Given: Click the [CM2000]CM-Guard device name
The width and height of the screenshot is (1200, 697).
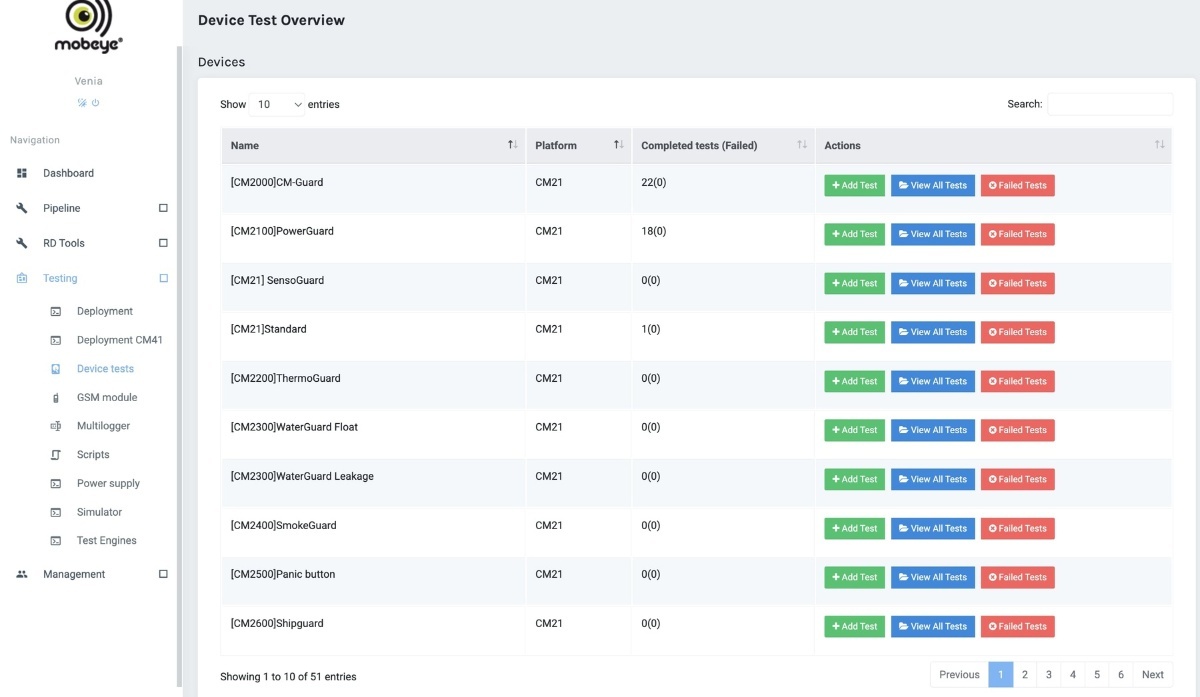Looking at the screenshot, I should coord(277,183).
